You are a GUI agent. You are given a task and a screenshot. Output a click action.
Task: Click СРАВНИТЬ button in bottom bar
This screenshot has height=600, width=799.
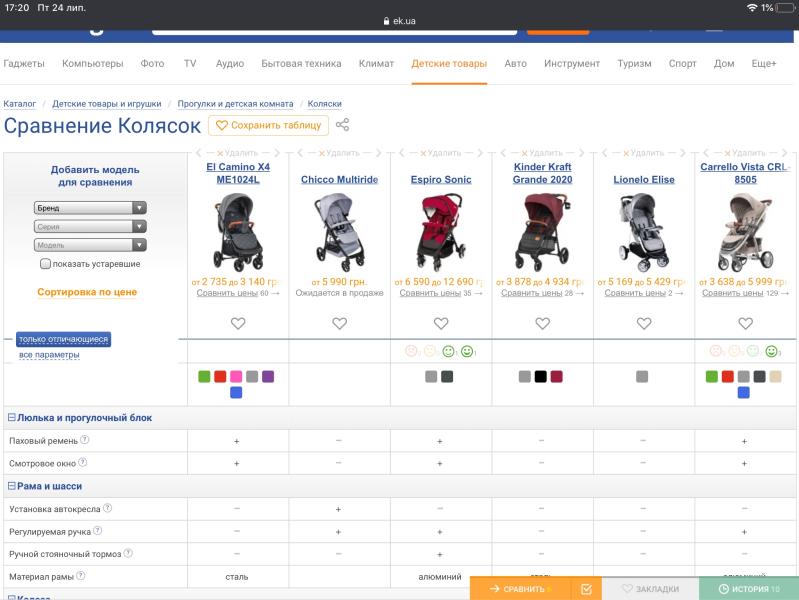(520, 589)
